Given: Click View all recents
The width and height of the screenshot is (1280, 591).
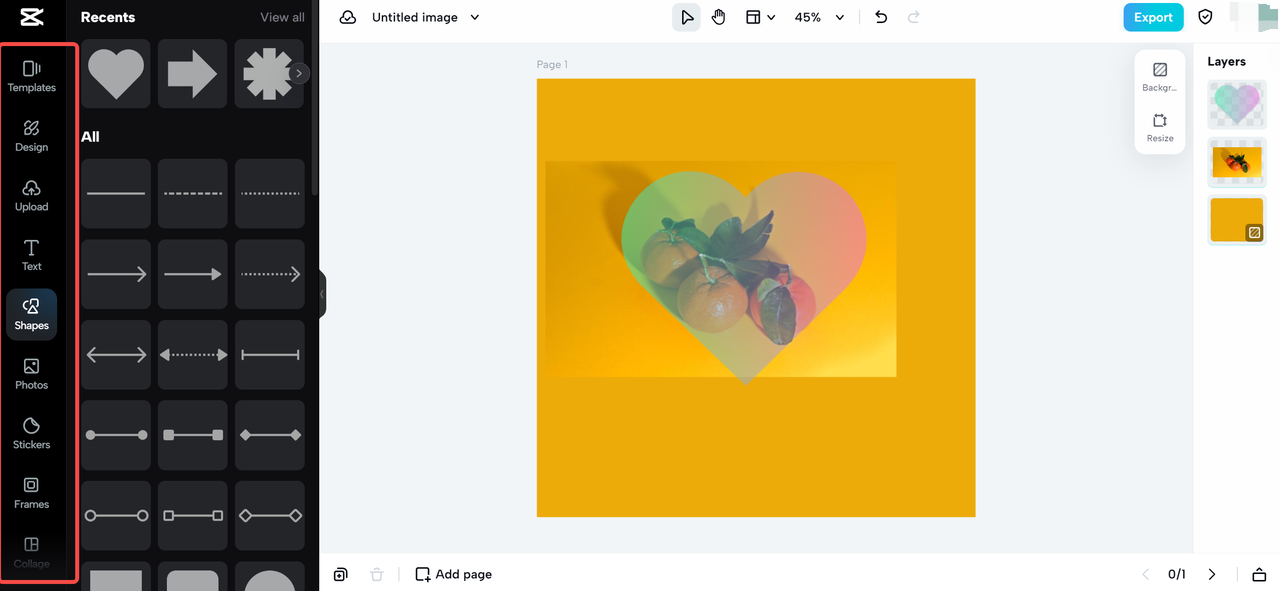Looking at the screenshot, I should pyautogui.click(x=282, y=17).
